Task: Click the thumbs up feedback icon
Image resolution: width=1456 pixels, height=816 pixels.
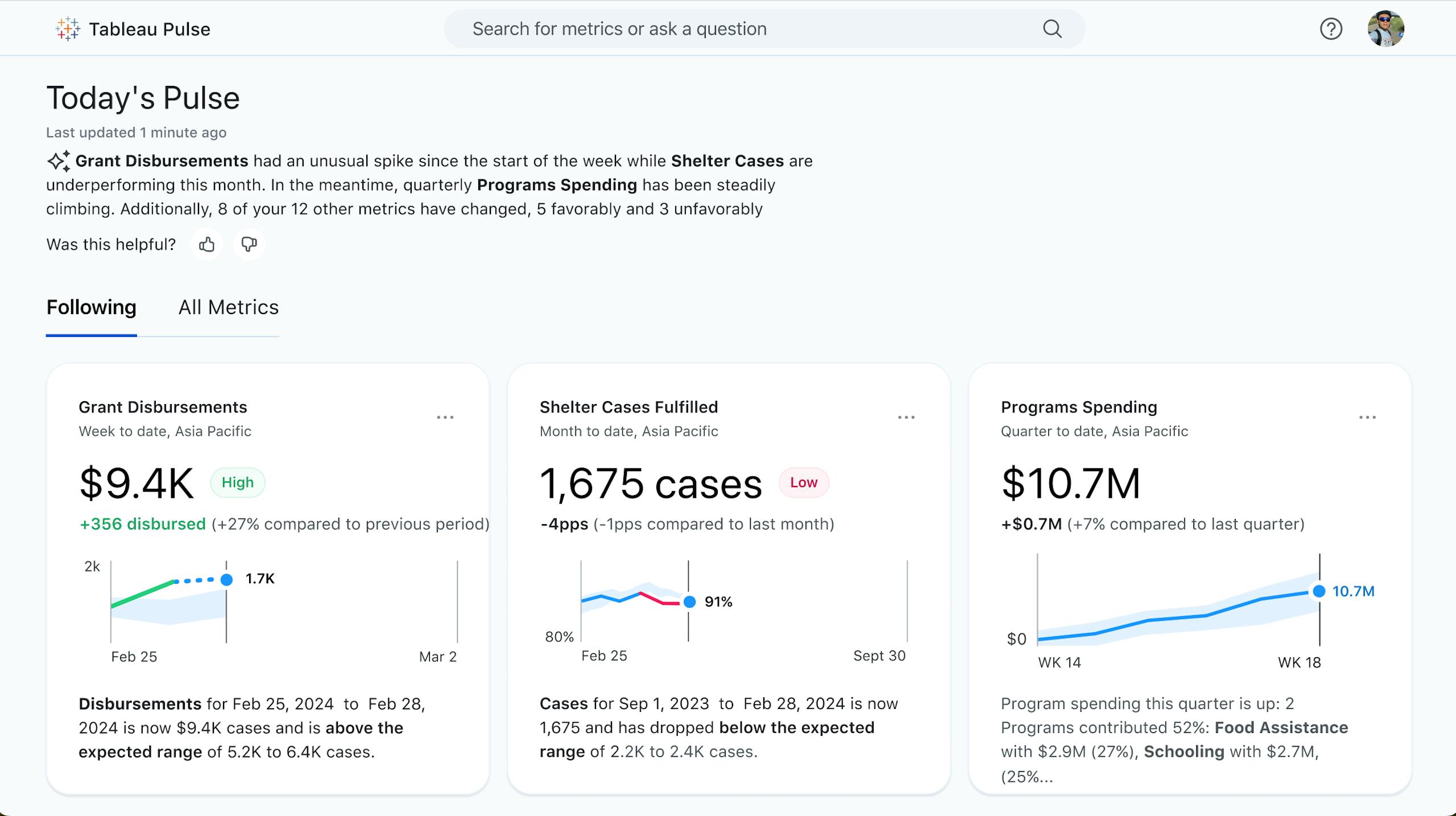Action: point(207,245)
